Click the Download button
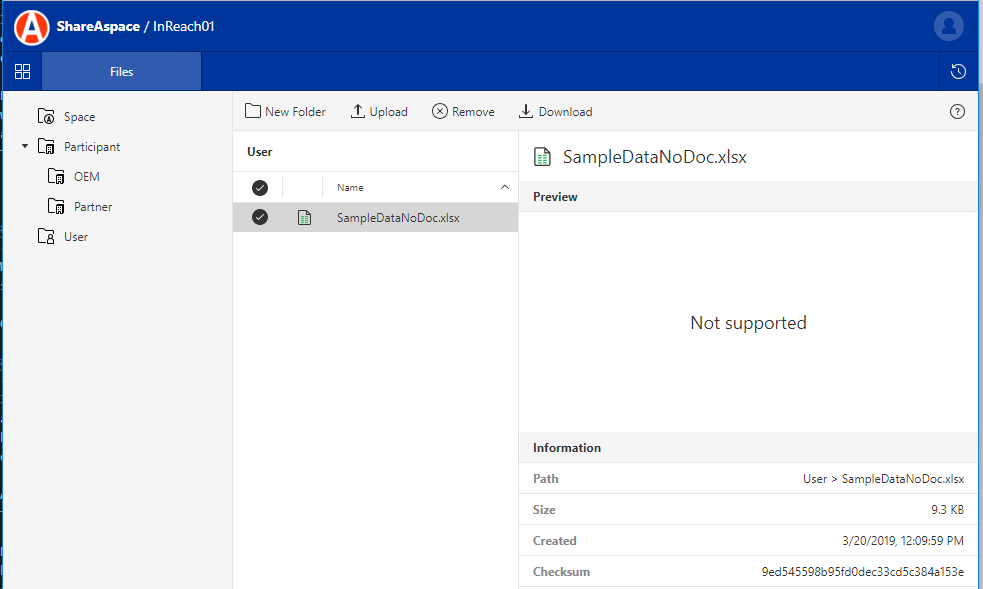Viewport: 983px width, 589px height. (555, 112)
